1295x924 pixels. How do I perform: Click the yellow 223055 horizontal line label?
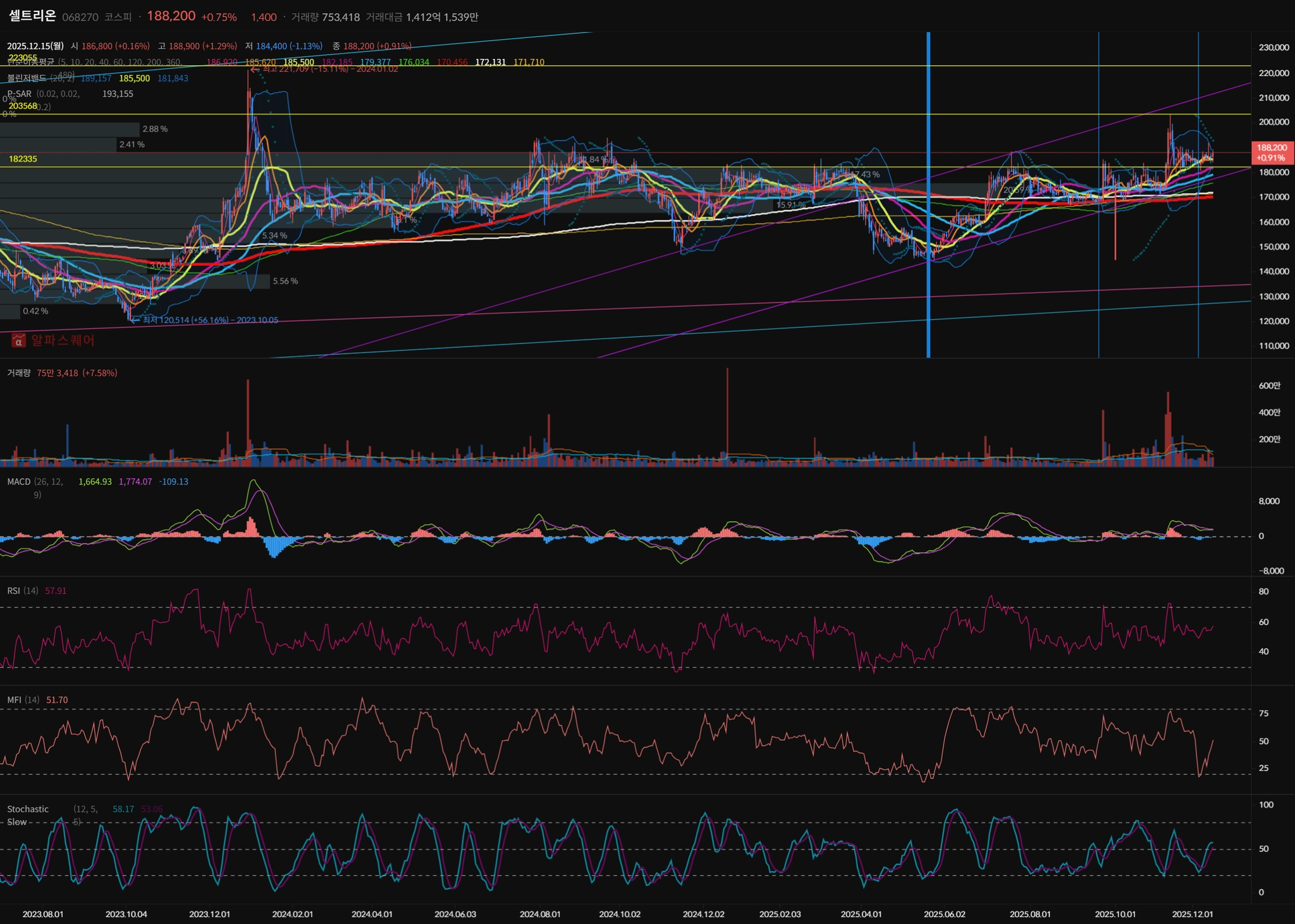tap(23, 58)
